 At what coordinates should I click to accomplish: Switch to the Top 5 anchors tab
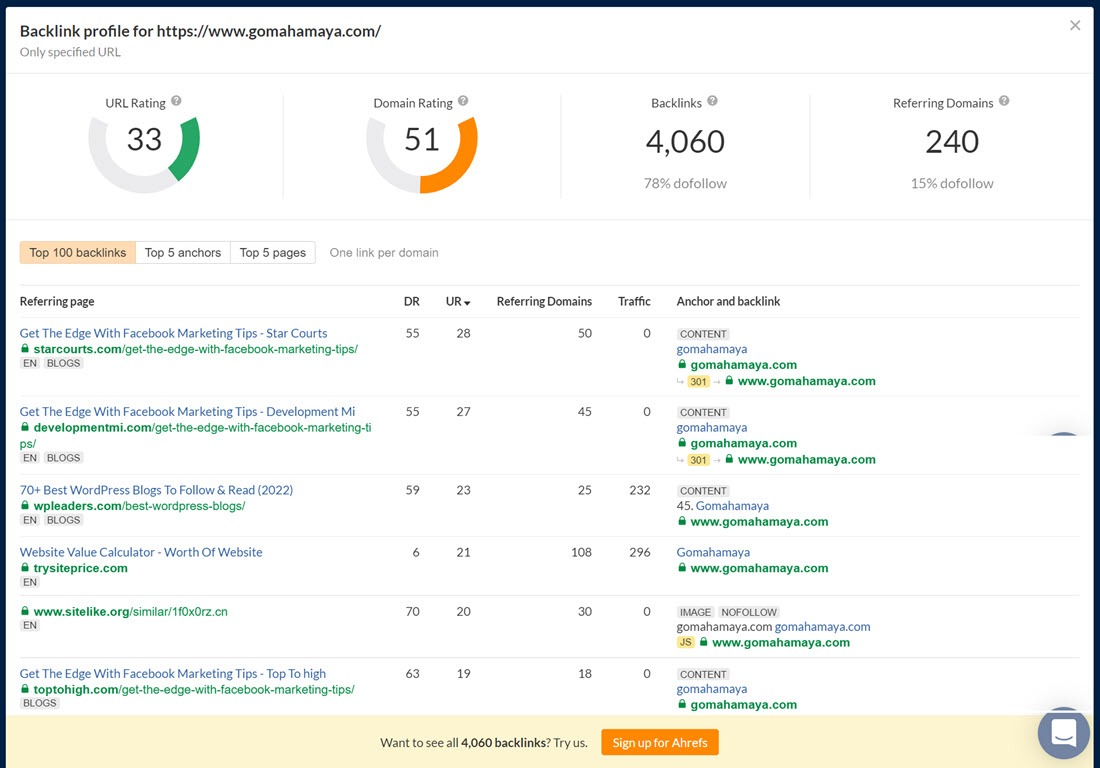point(182,252)
